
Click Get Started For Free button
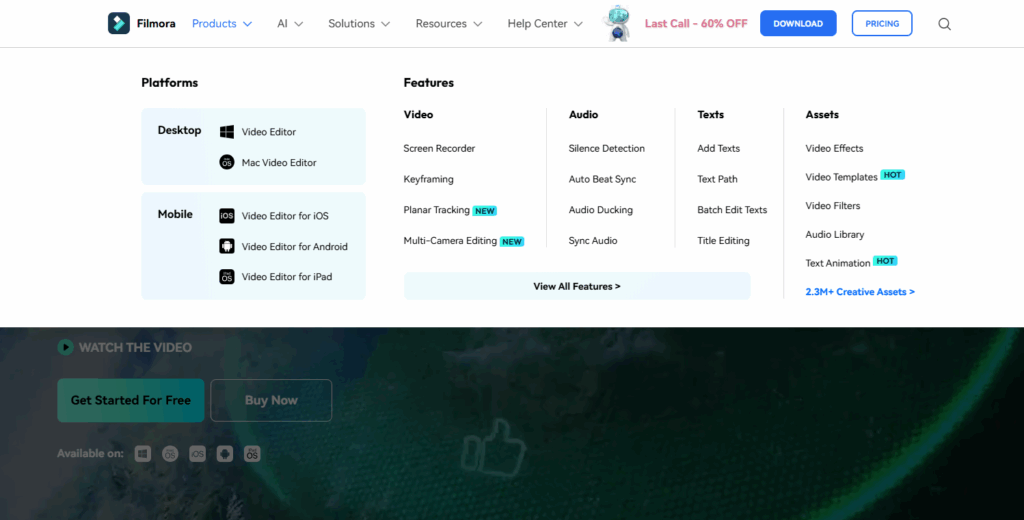pyautogui.click(x=131, y=400)
